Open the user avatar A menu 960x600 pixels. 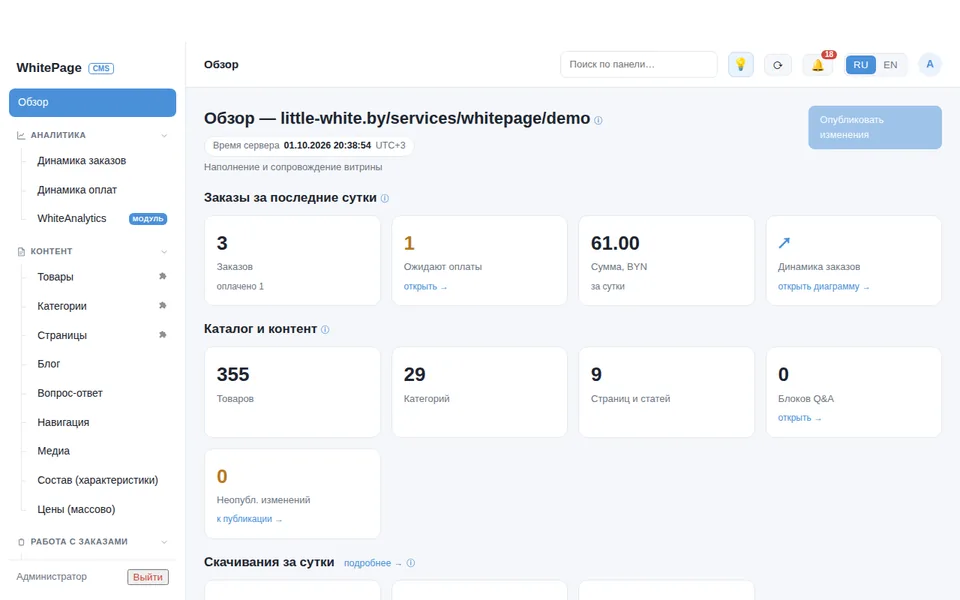click(x=929, y=64)
